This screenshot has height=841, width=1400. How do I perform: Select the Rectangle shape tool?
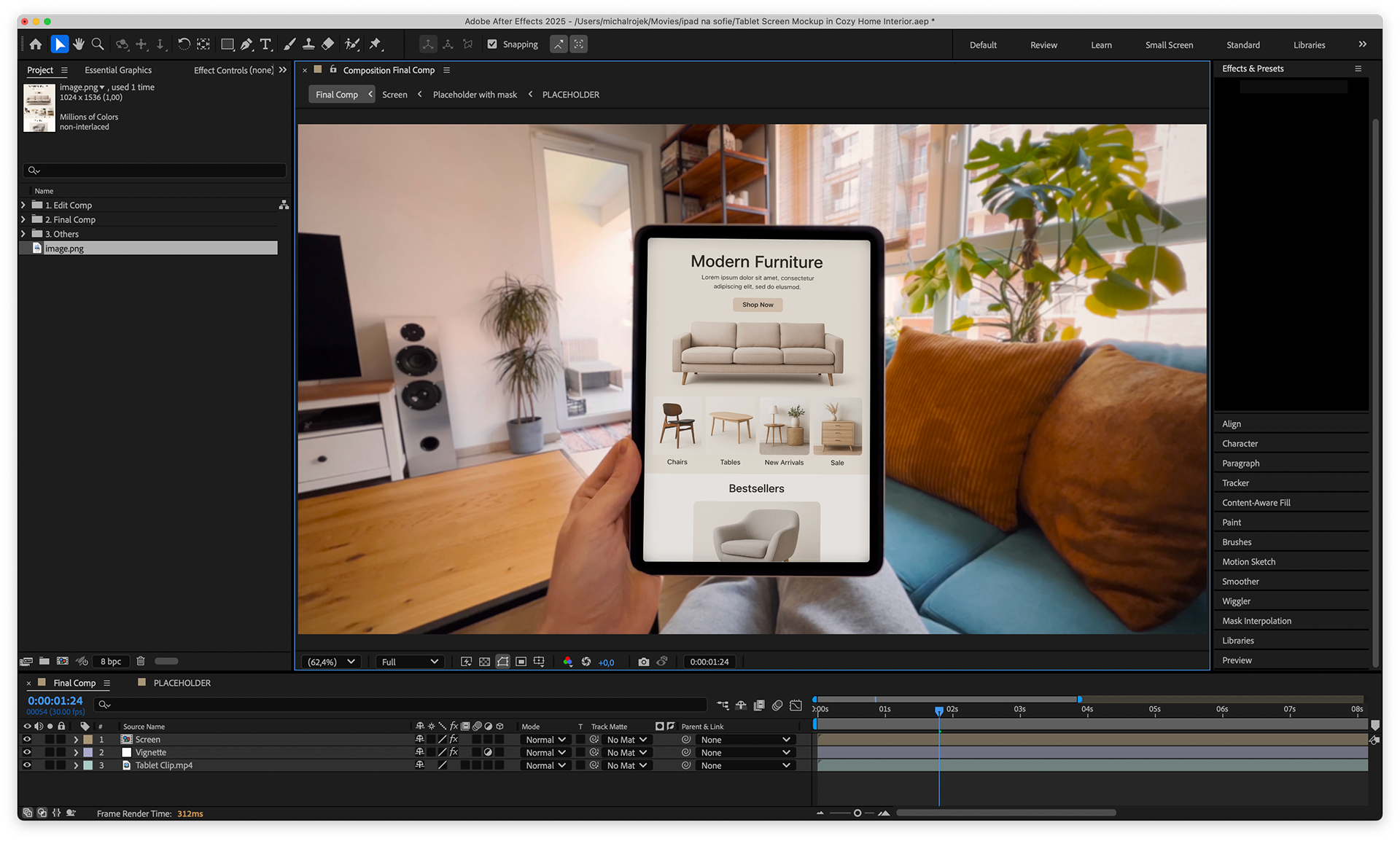[227, 44]
